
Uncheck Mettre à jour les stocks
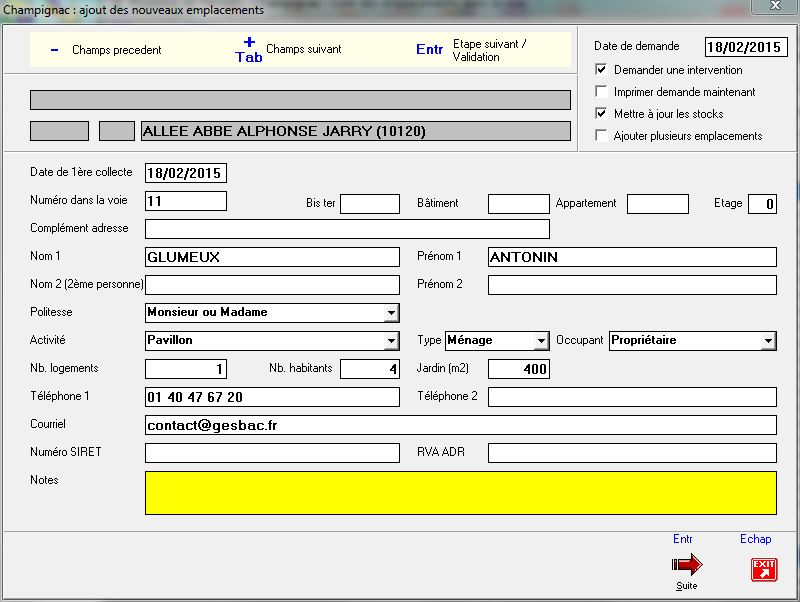601,114
